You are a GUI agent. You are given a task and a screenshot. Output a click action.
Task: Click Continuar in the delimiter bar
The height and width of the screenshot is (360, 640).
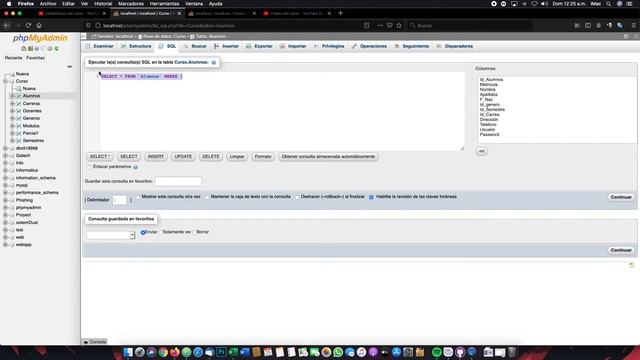coord(621,197)
